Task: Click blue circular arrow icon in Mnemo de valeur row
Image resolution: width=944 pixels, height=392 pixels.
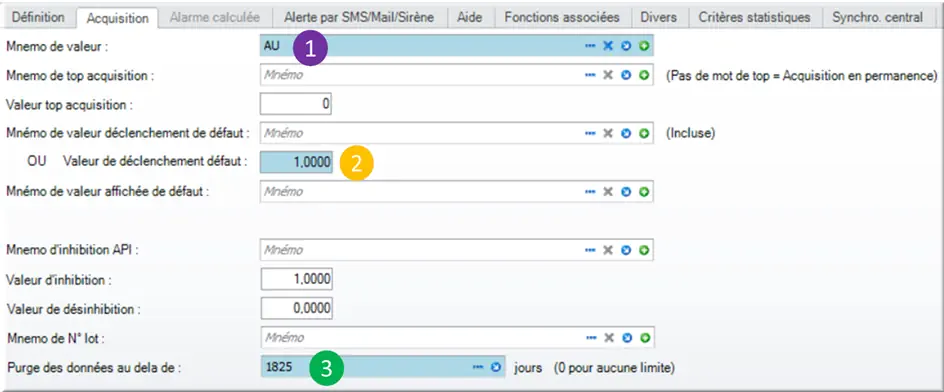Action: [626, 46]
